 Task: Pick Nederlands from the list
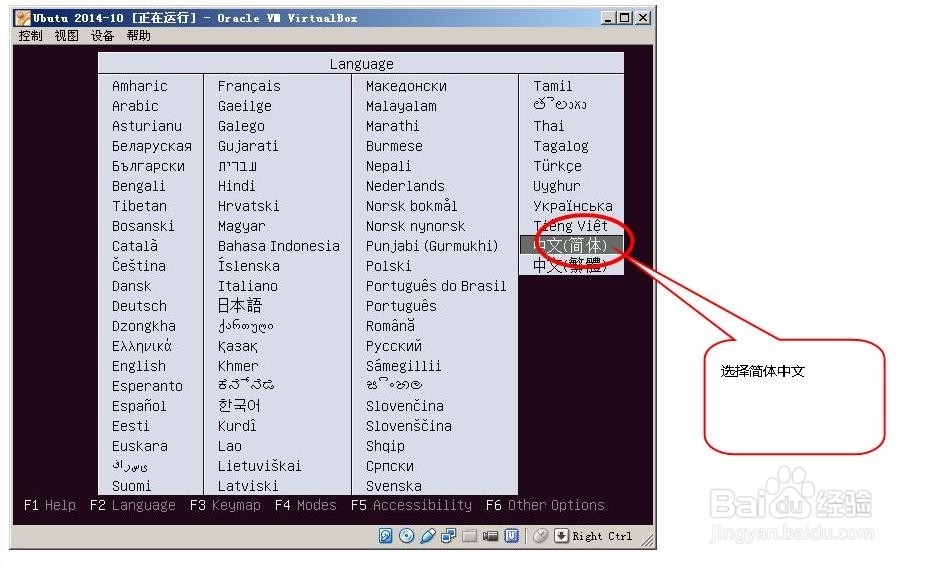(x=405, y=186)
